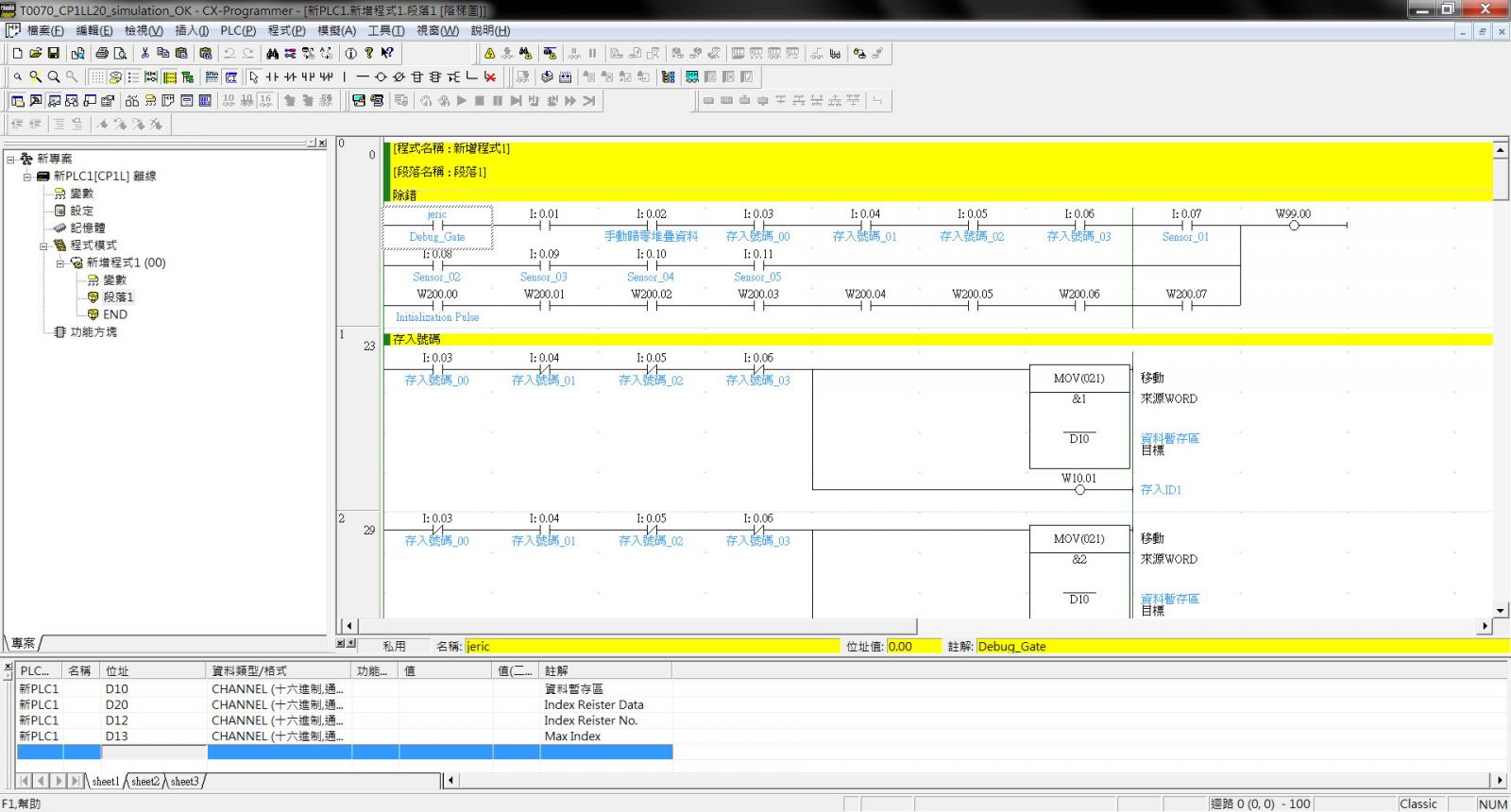Toggle the project workspace view button
This screenshot has width=1511, height=812.
click(x=17, y=101)
